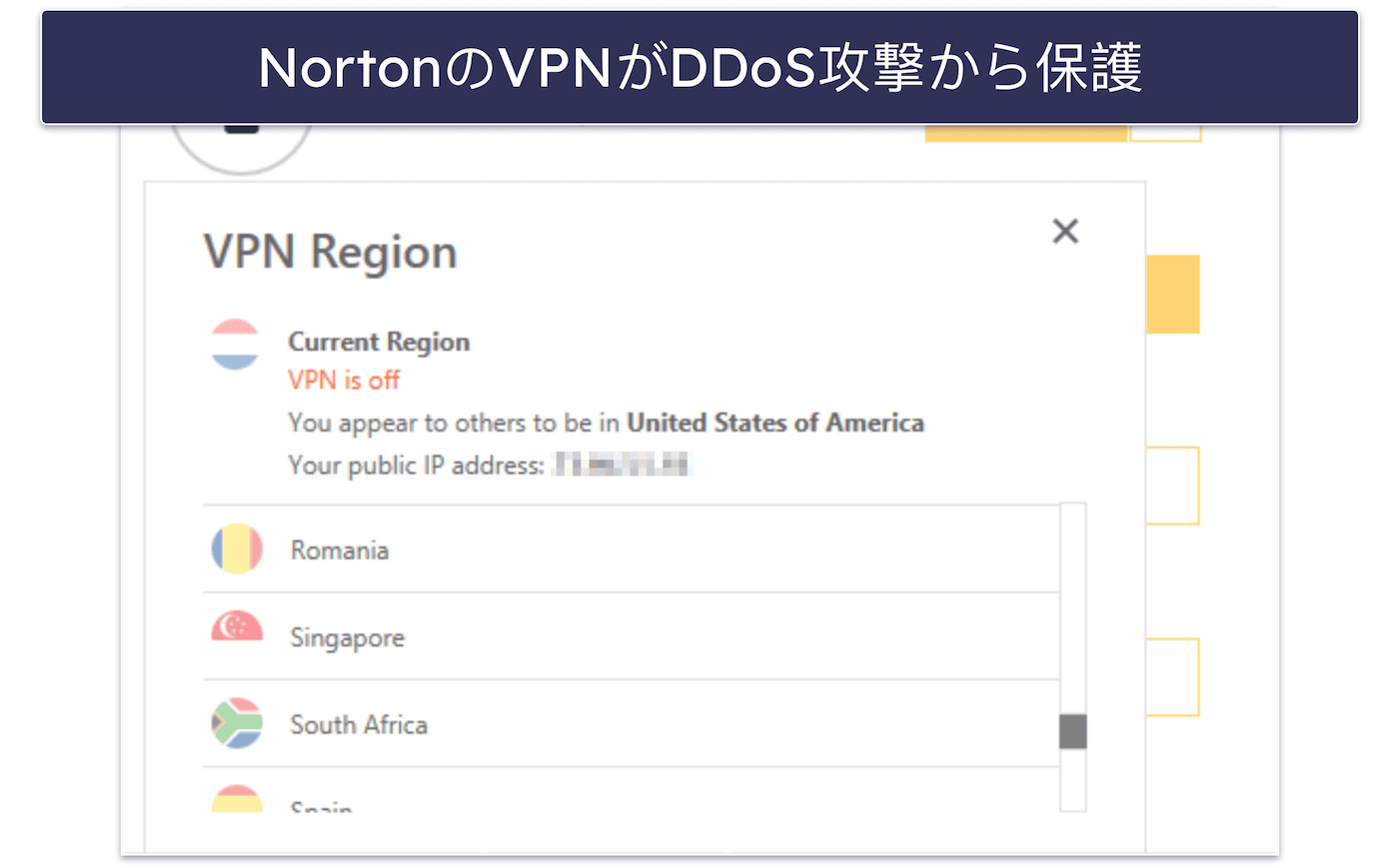
Task: Click the Romania flag icon
Action: (x=237, y=548)
